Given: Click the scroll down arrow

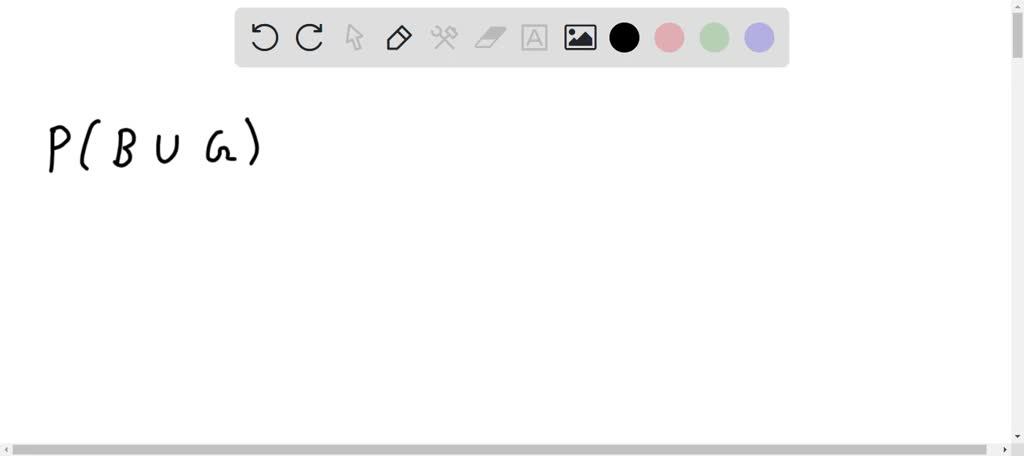Looking at the screenshot, I should point(1017,438).
